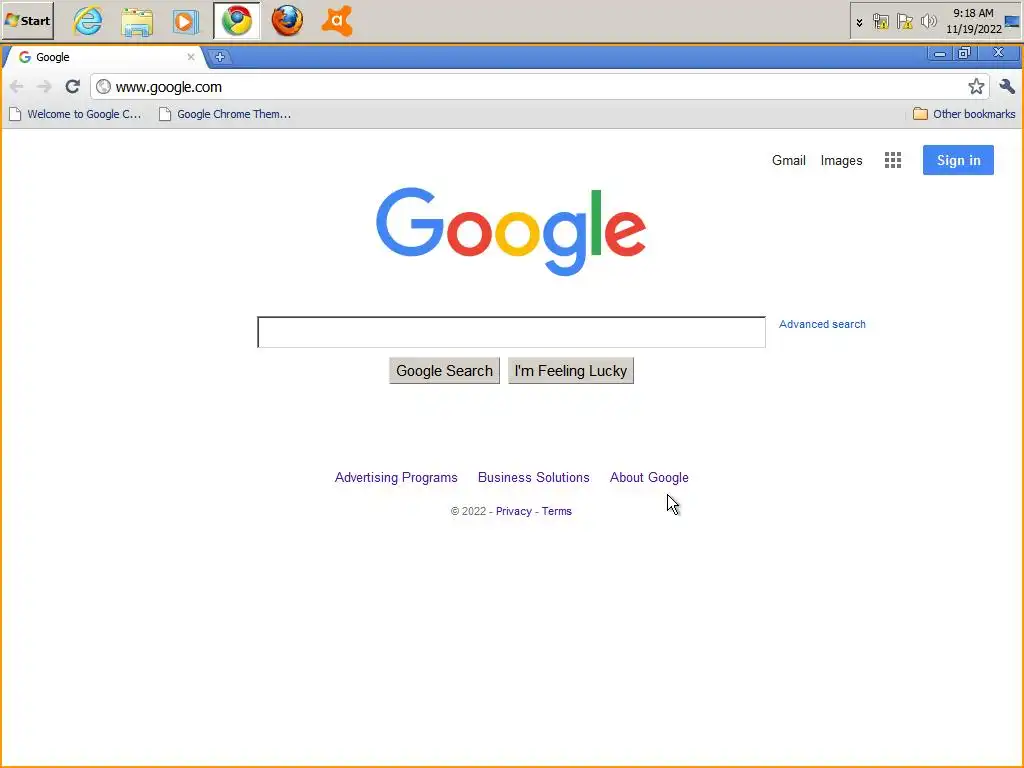Bookmark this page with the star
This screenshot has width=1024, height=768.
[976, 87]
